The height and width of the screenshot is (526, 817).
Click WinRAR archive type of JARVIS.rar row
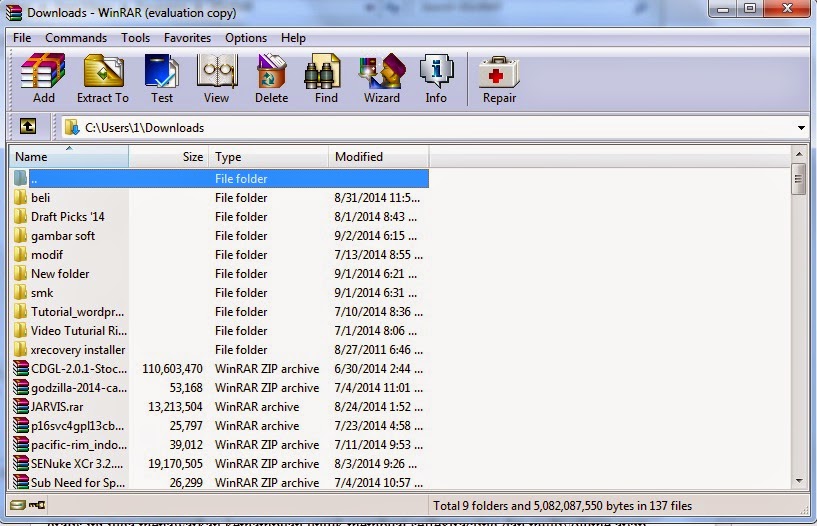(257, 407)
